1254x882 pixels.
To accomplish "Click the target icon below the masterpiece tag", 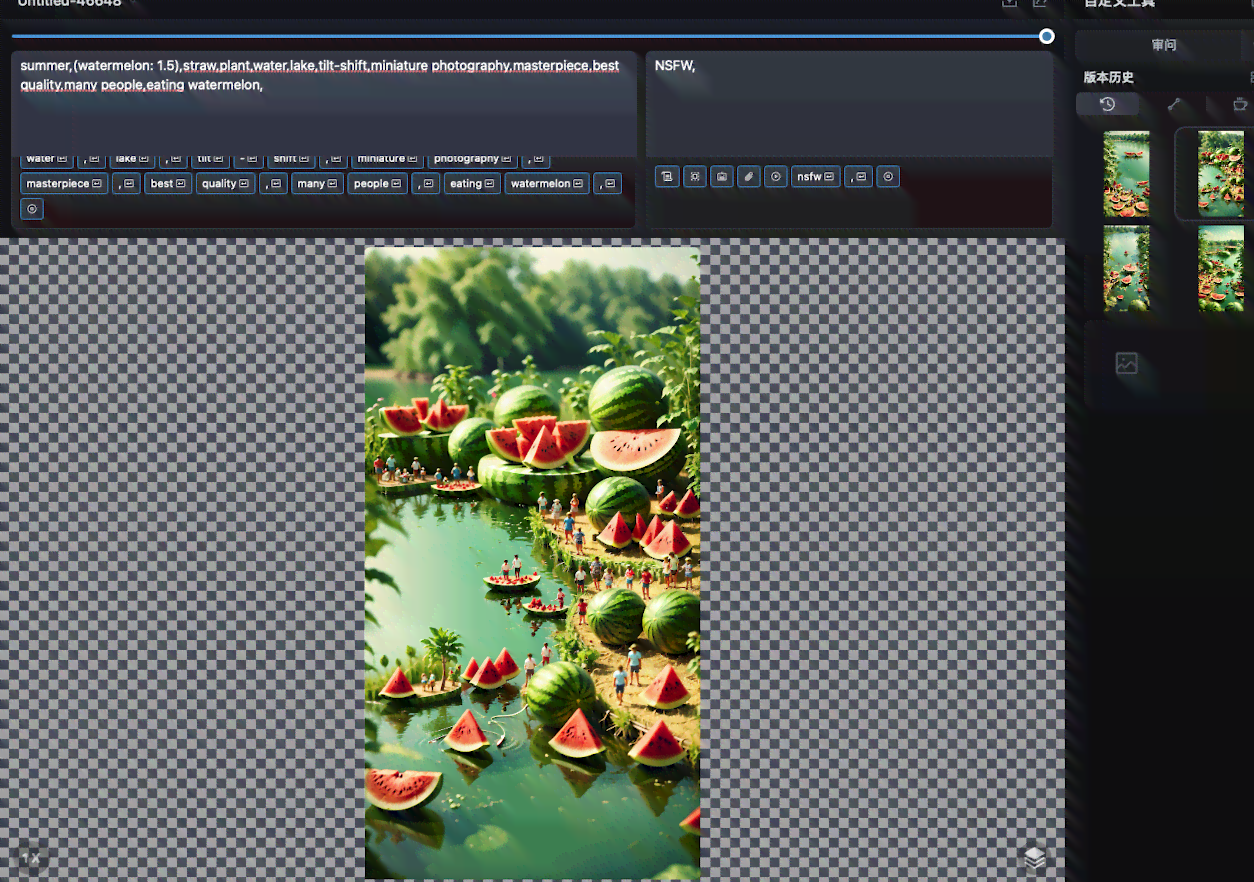I will 32,209.
